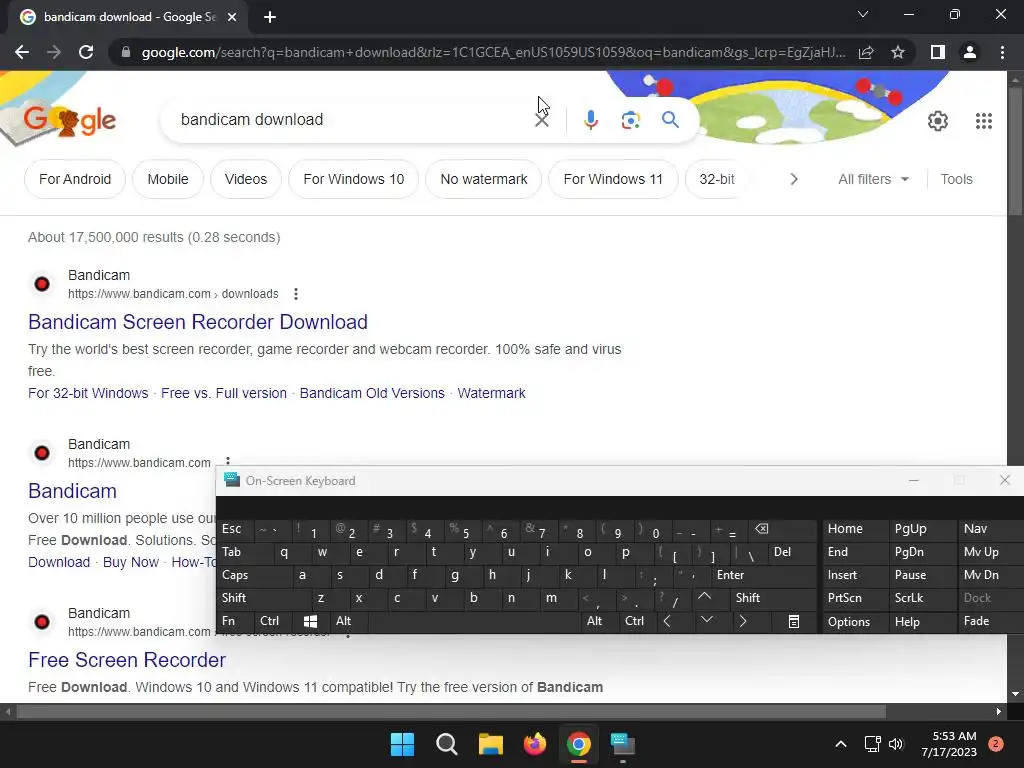Show hidden tray icons chevron

tap(841, 744)
